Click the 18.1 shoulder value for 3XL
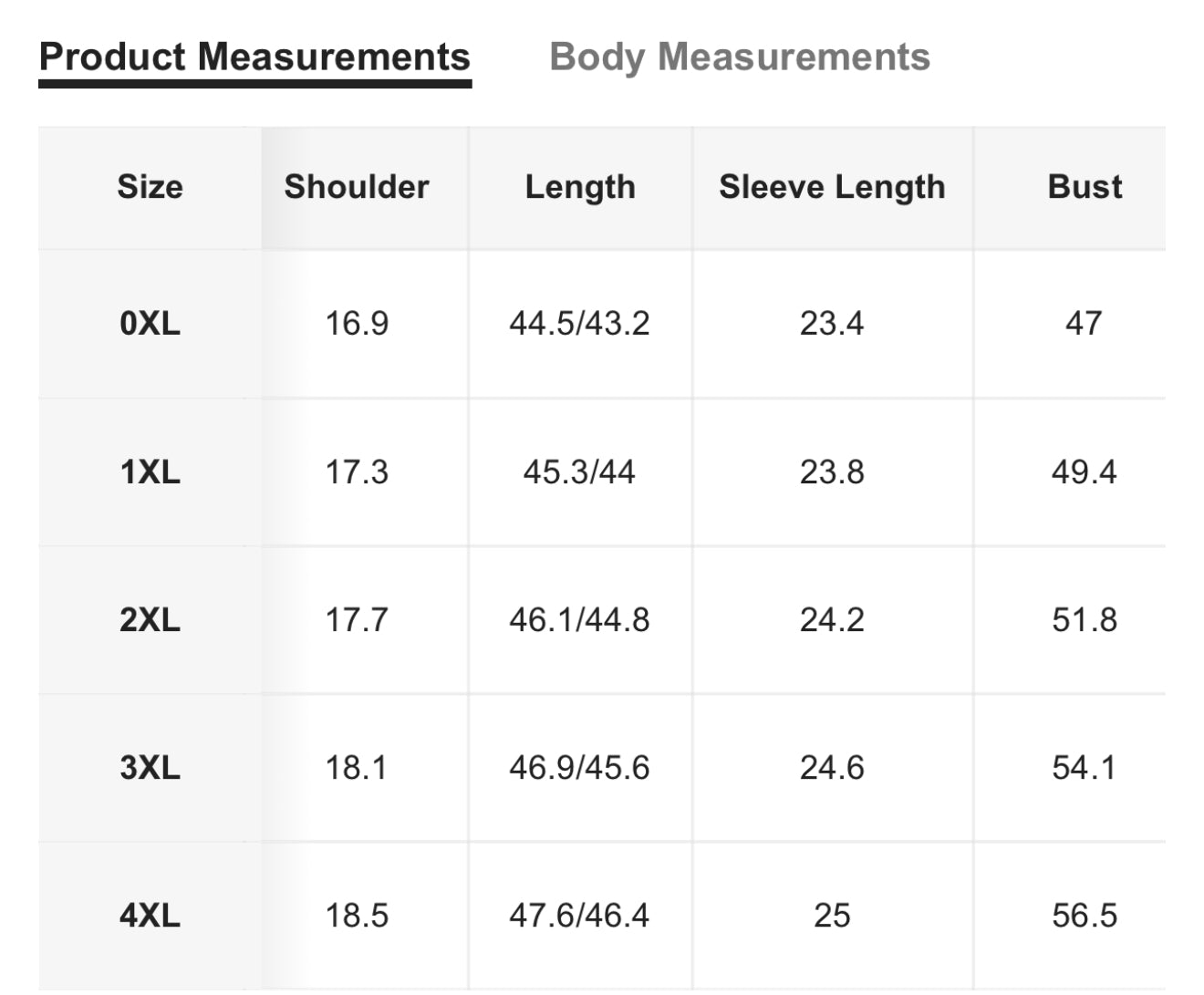 click(x=357, y=768)
